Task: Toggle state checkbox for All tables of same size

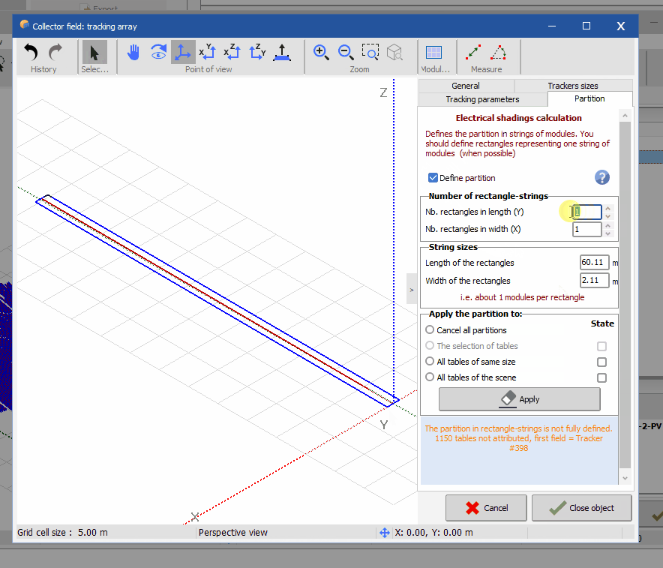Action: 602,362
